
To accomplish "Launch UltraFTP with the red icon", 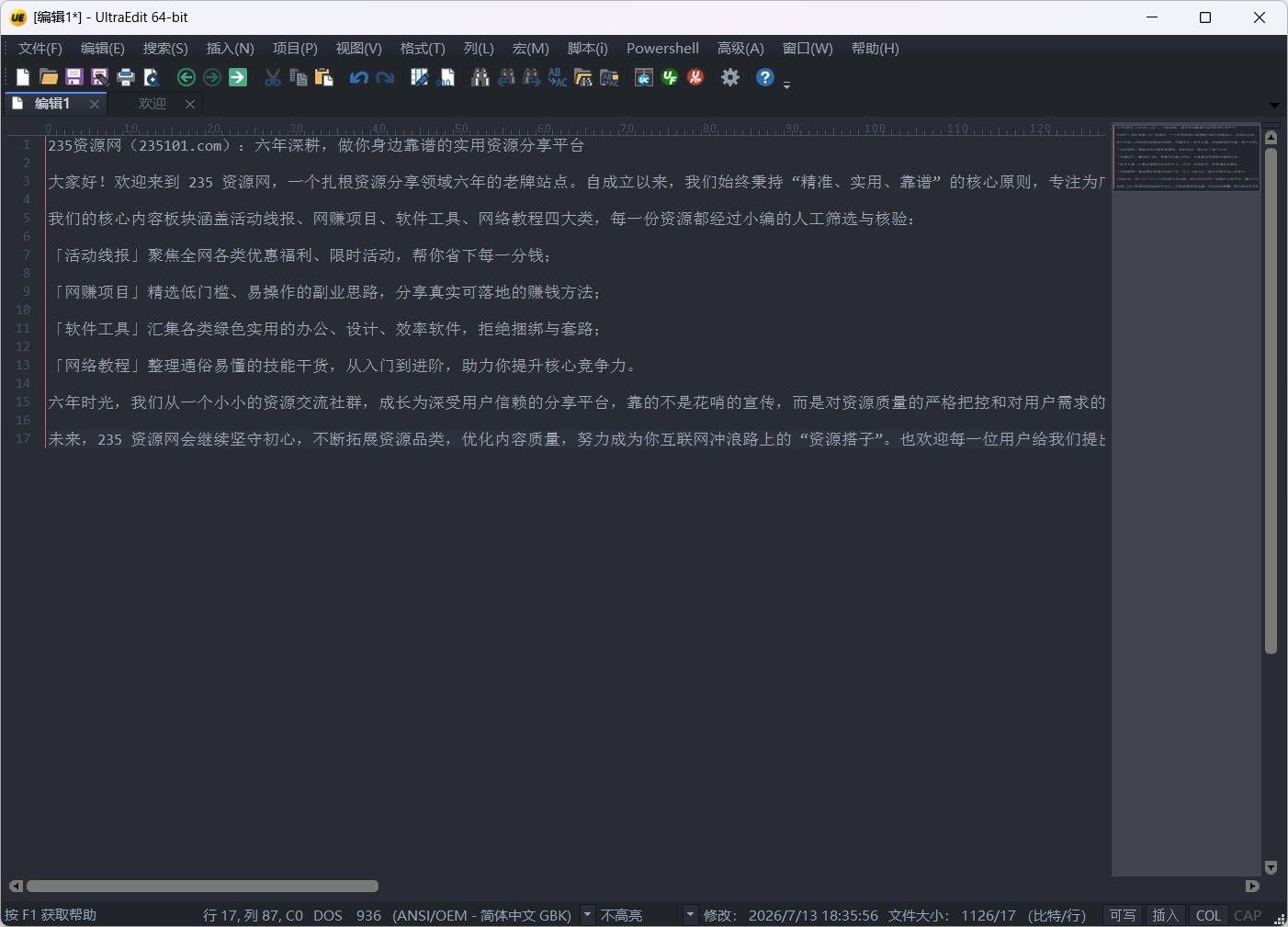I will (x=695, y=78).
